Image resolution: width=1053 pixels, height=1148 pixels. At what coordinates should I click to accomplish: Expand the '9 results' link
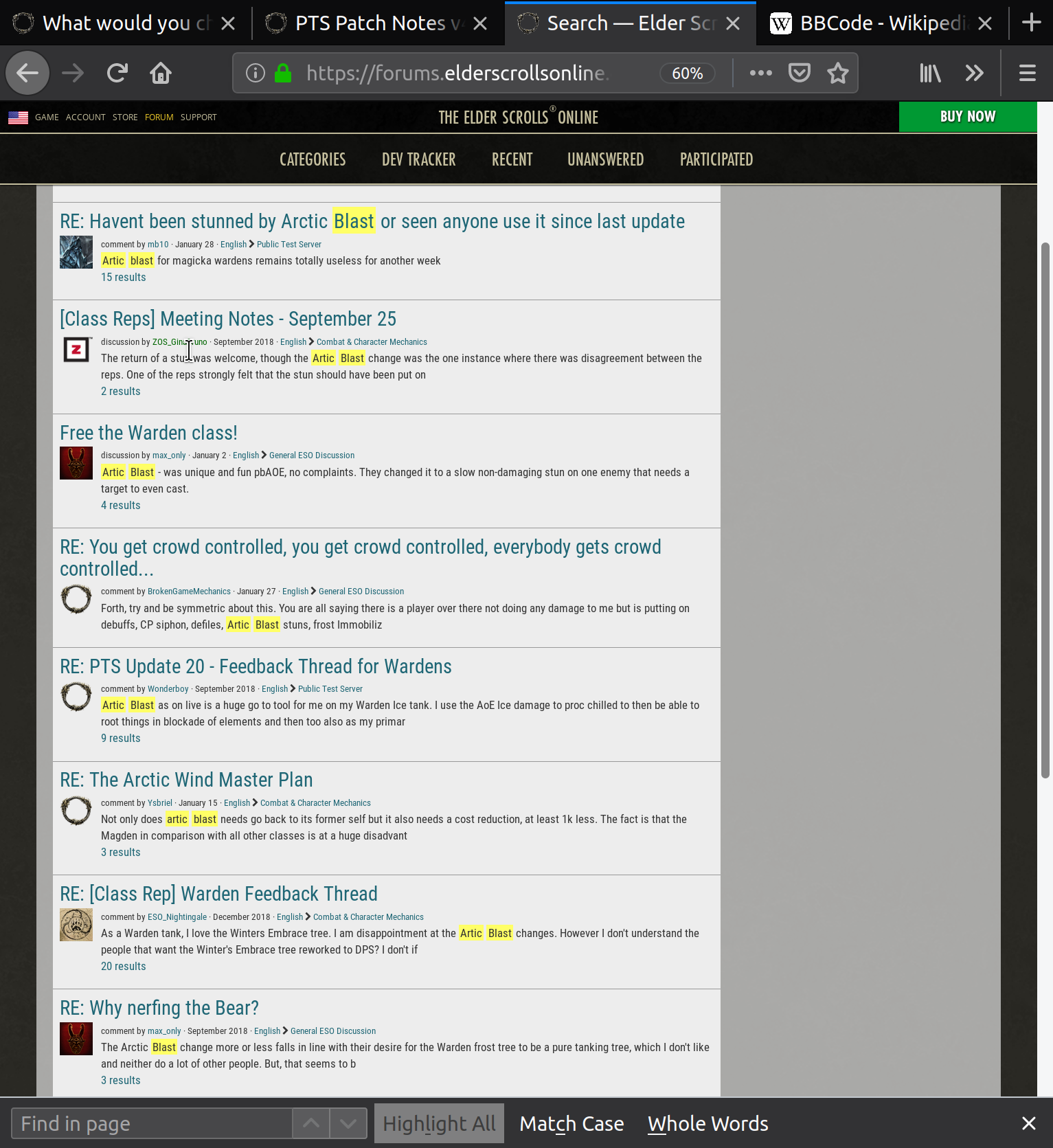121,739
